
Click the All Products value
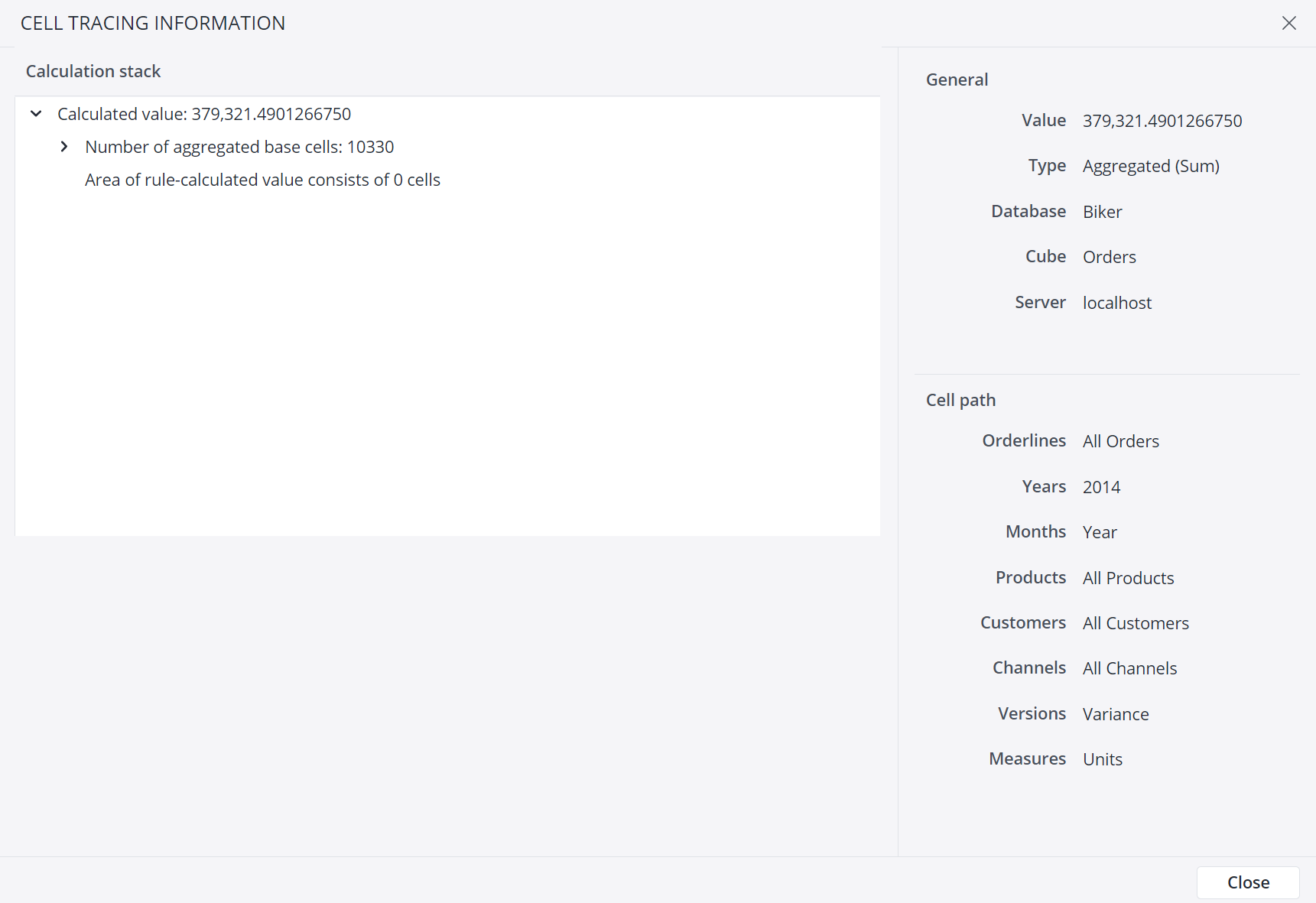tap(1128, 578)
